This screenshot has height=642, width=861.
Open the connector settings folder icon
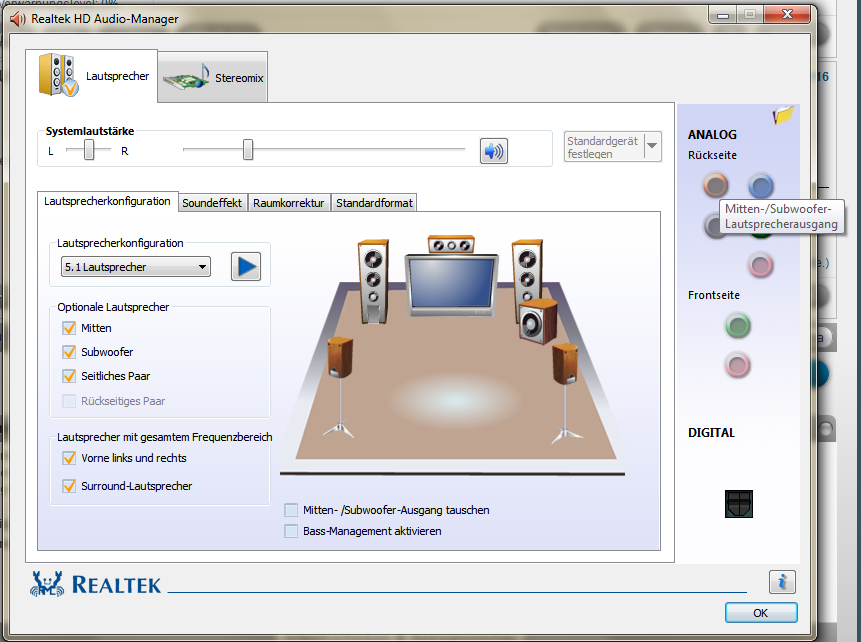coord(782,115)
